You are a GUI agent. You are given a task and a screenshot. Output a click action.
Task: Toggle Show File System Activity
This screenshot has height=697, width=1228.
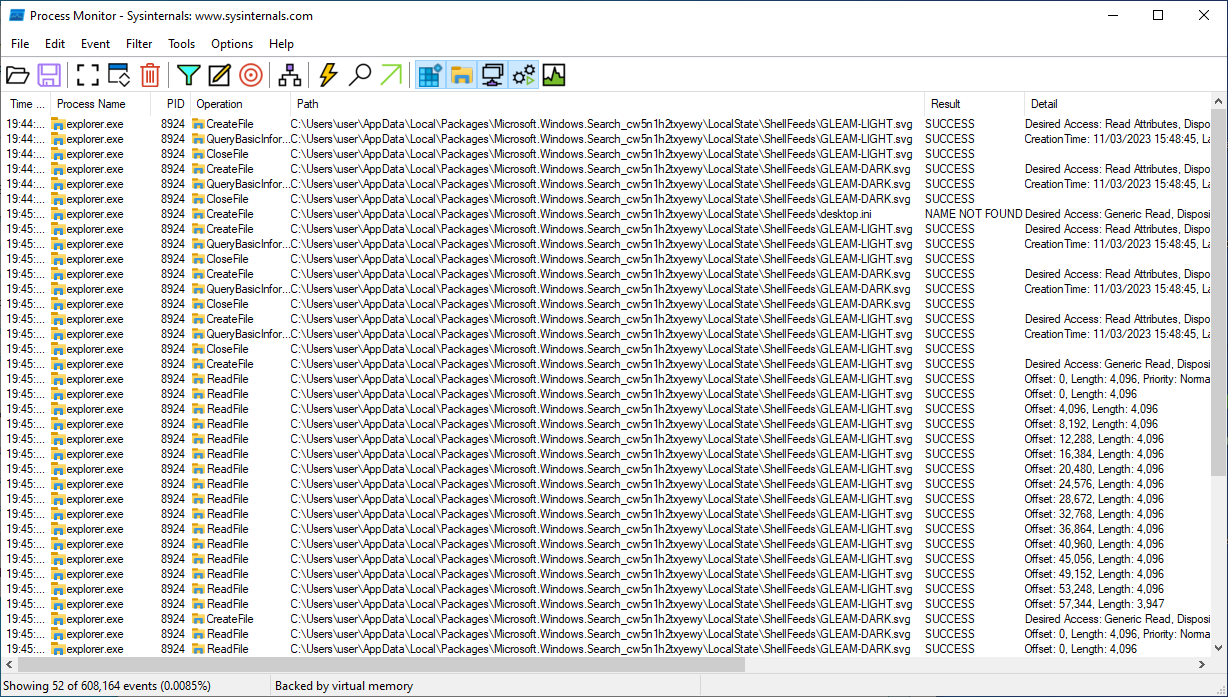pyautogui.click(x=461, y=75)
